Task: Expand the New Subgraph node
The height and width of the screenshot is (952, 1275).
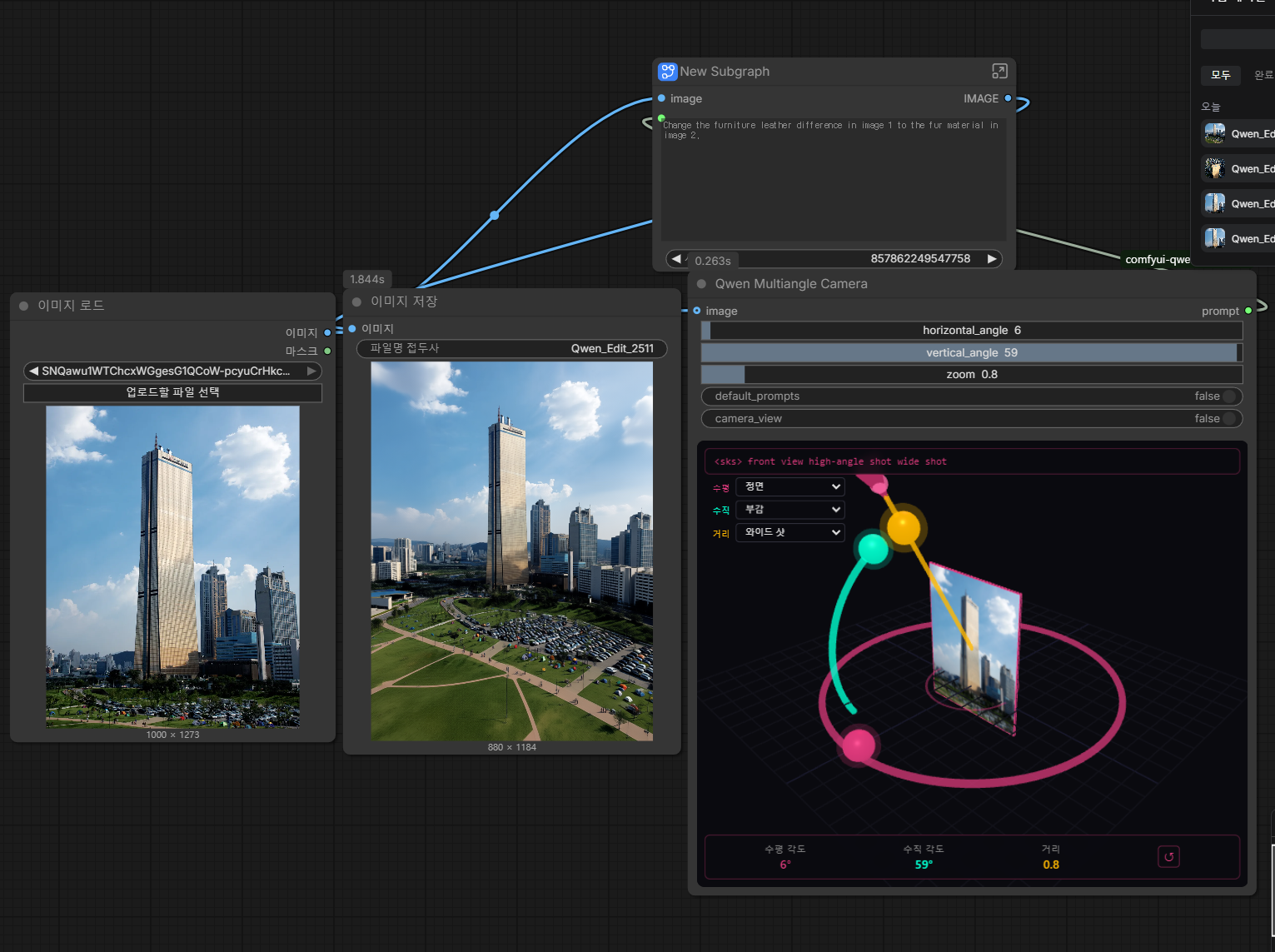Action: point(999,72)
